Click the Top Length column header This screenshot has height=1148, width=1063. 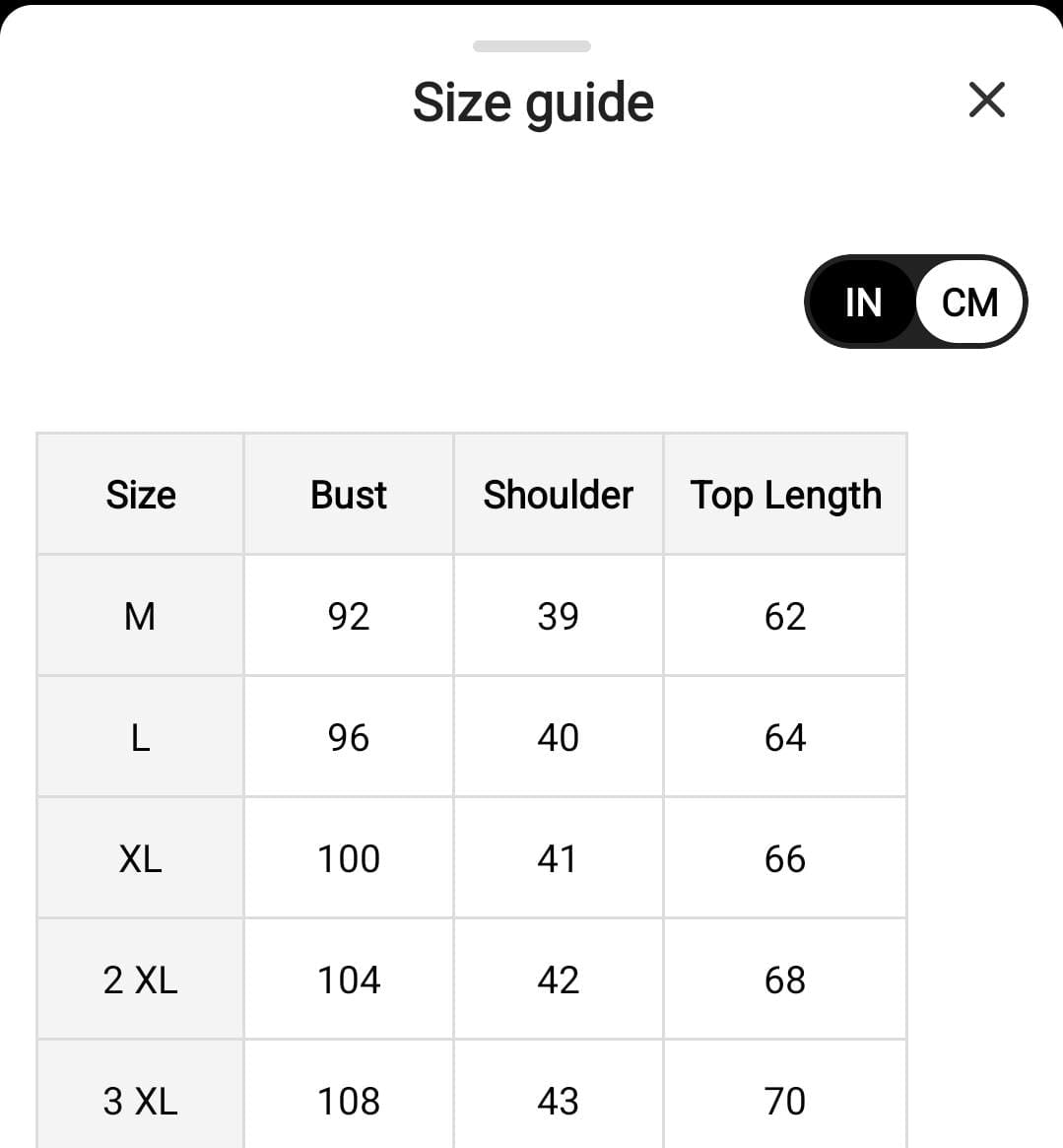point(785,495)
